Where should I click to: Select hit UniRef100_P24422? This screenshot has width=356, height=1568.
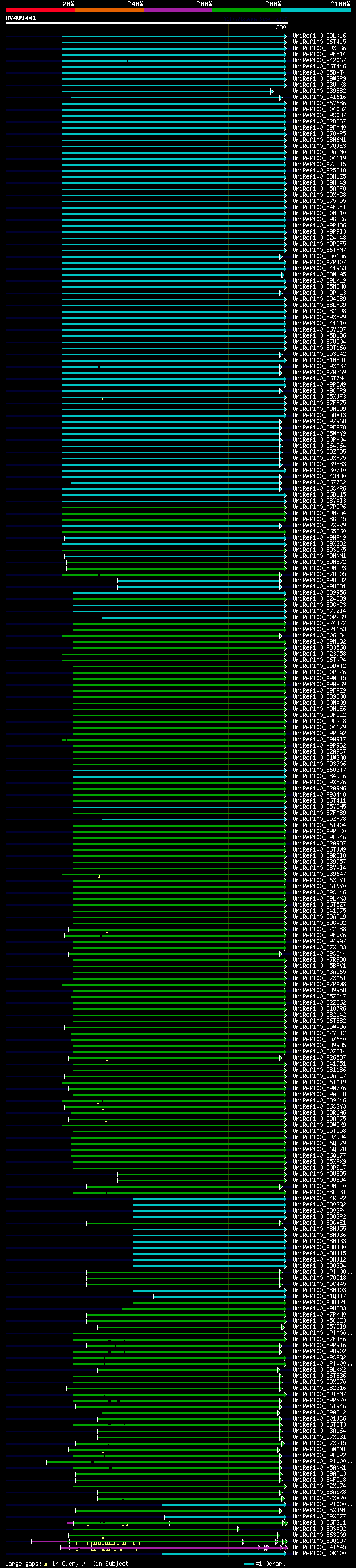click(x=319, y=624)
